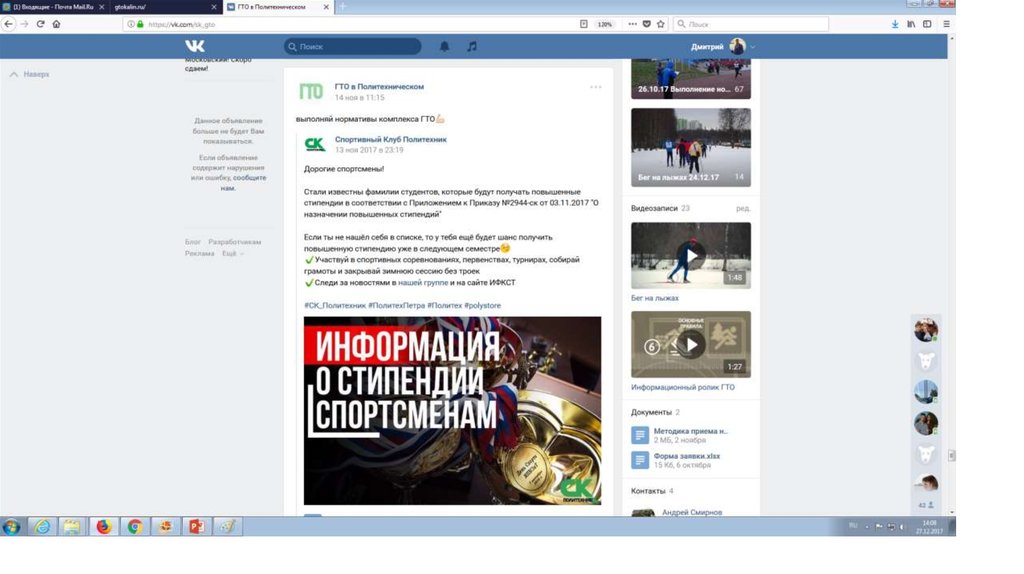Click the VK search field
This screenshot has width=1024, height=574.
353,46
